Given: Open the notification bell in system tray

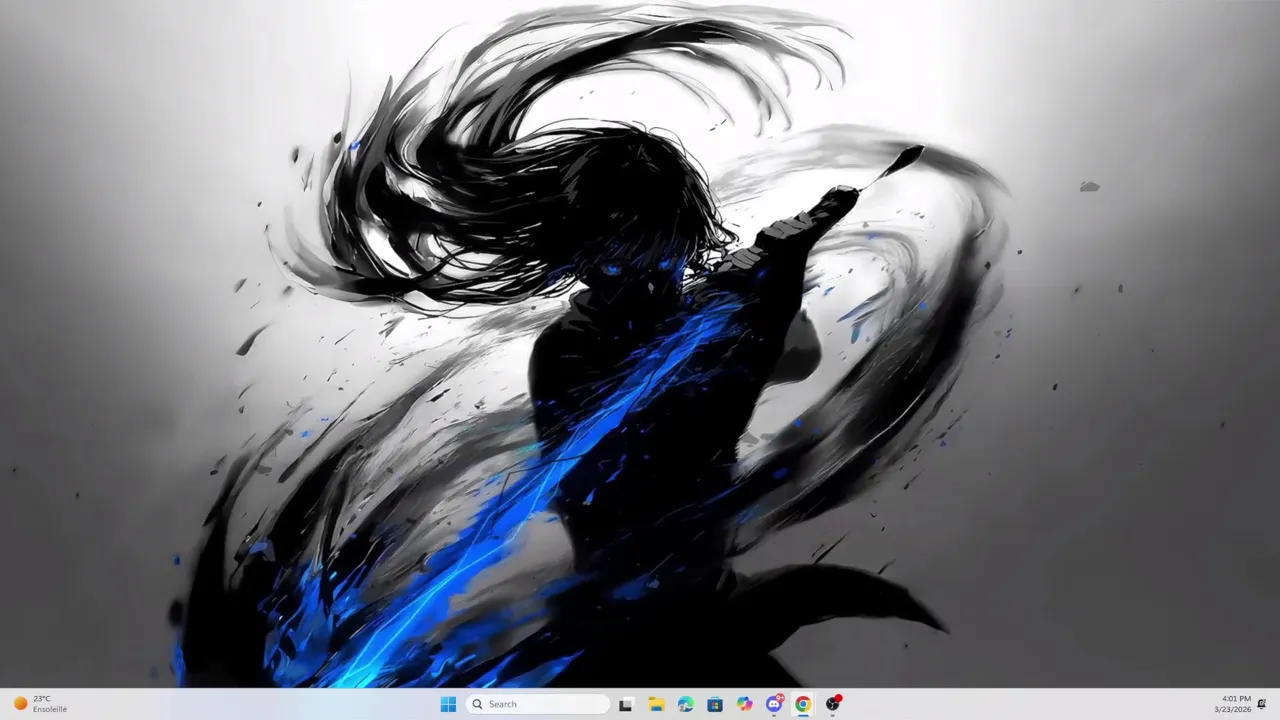Looking at the screenshot, I should [1262, 704].
